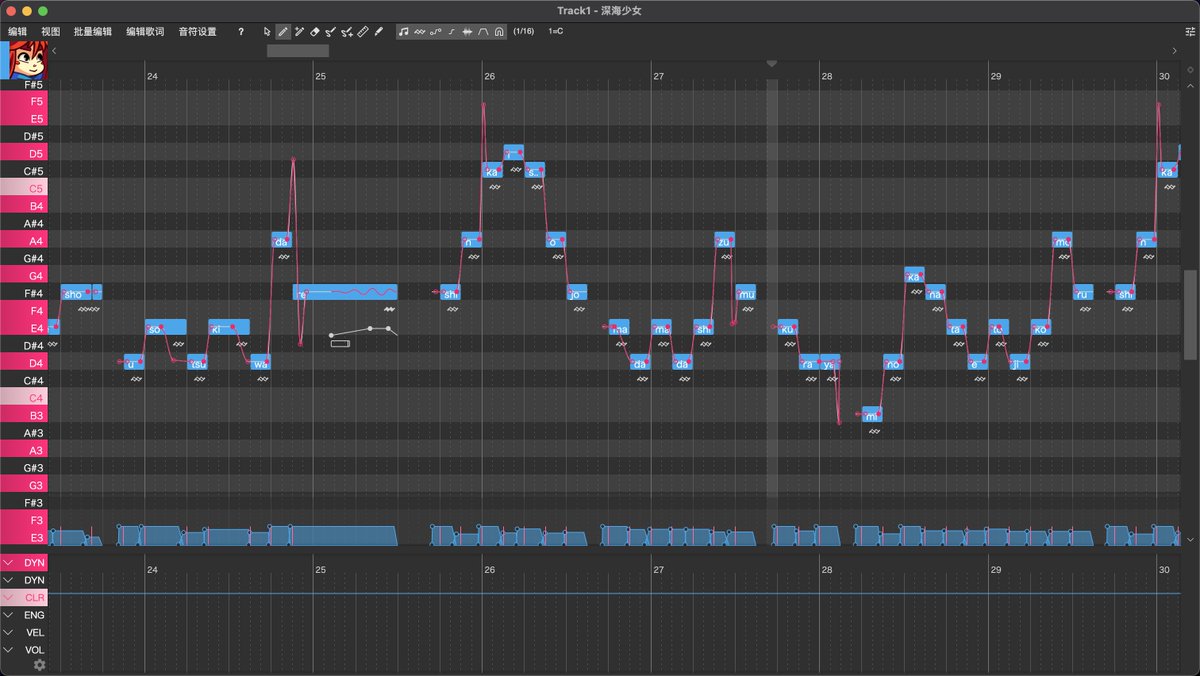This screenshot has height=676, width=1200.
Task: Select the line pencil tool with sparkle
Action: (299, 31)
